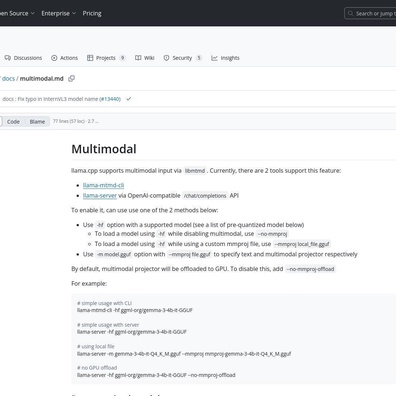Click the '# no GPU offload' comment
This screenshot has width=396, height=396.
[x=97, y=368]
